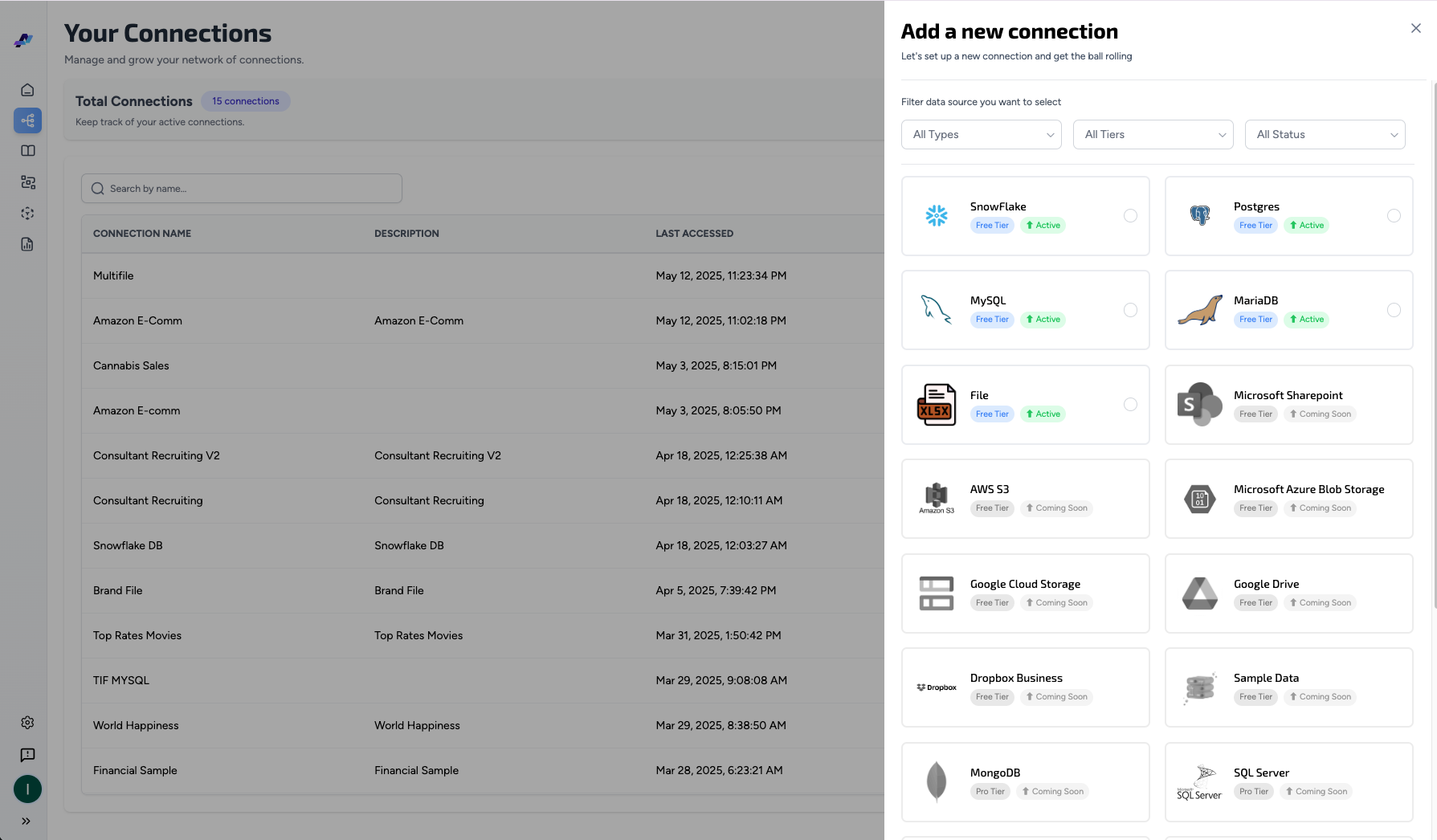Click the search magnifier icon

click(98, 189)
